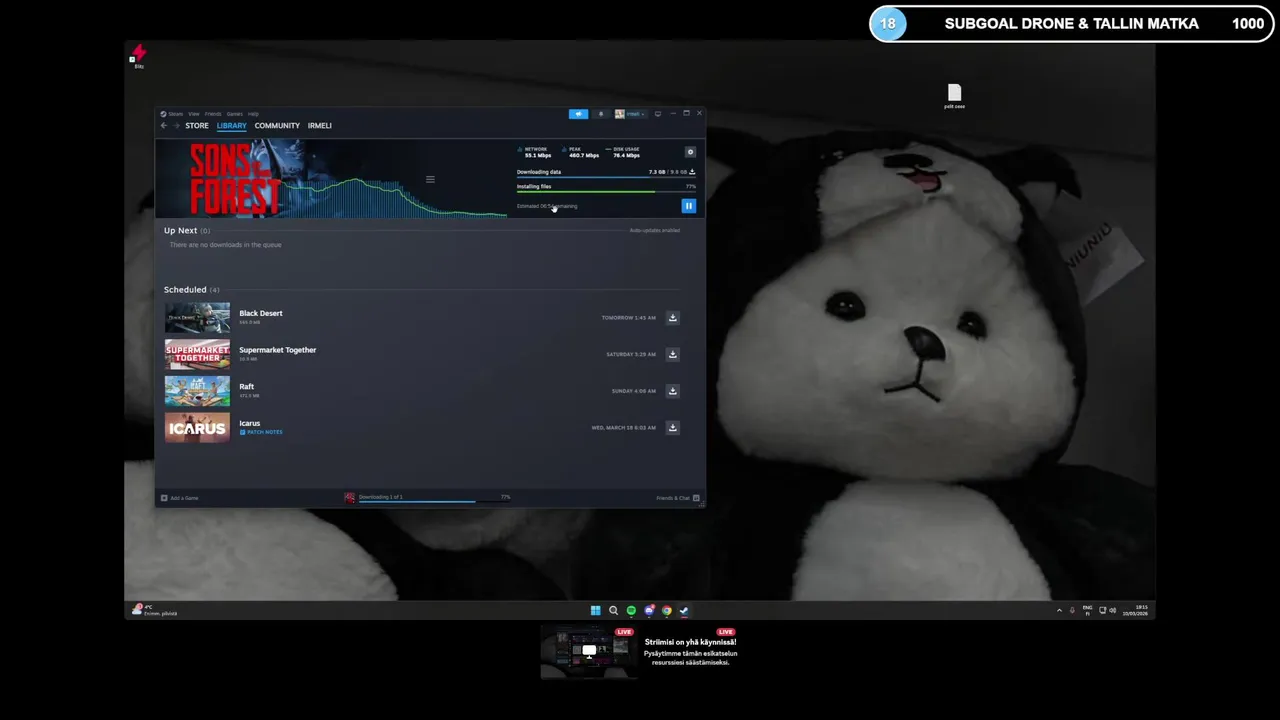Show hidden system tray icons
The width and height of the screenshot is (1280, 720).
tap(1059, 610)
